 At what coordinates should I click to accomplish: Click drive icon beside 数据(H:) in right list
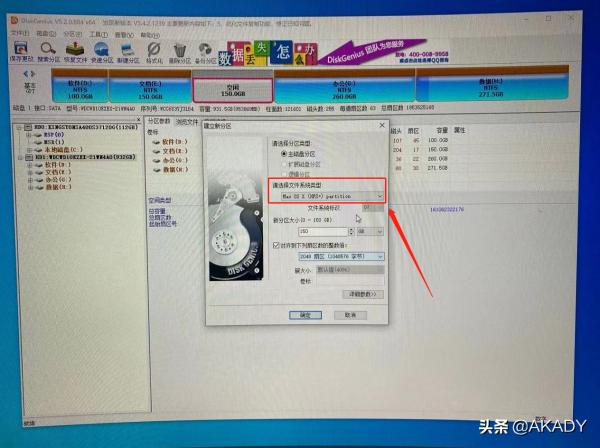(157, 169)
